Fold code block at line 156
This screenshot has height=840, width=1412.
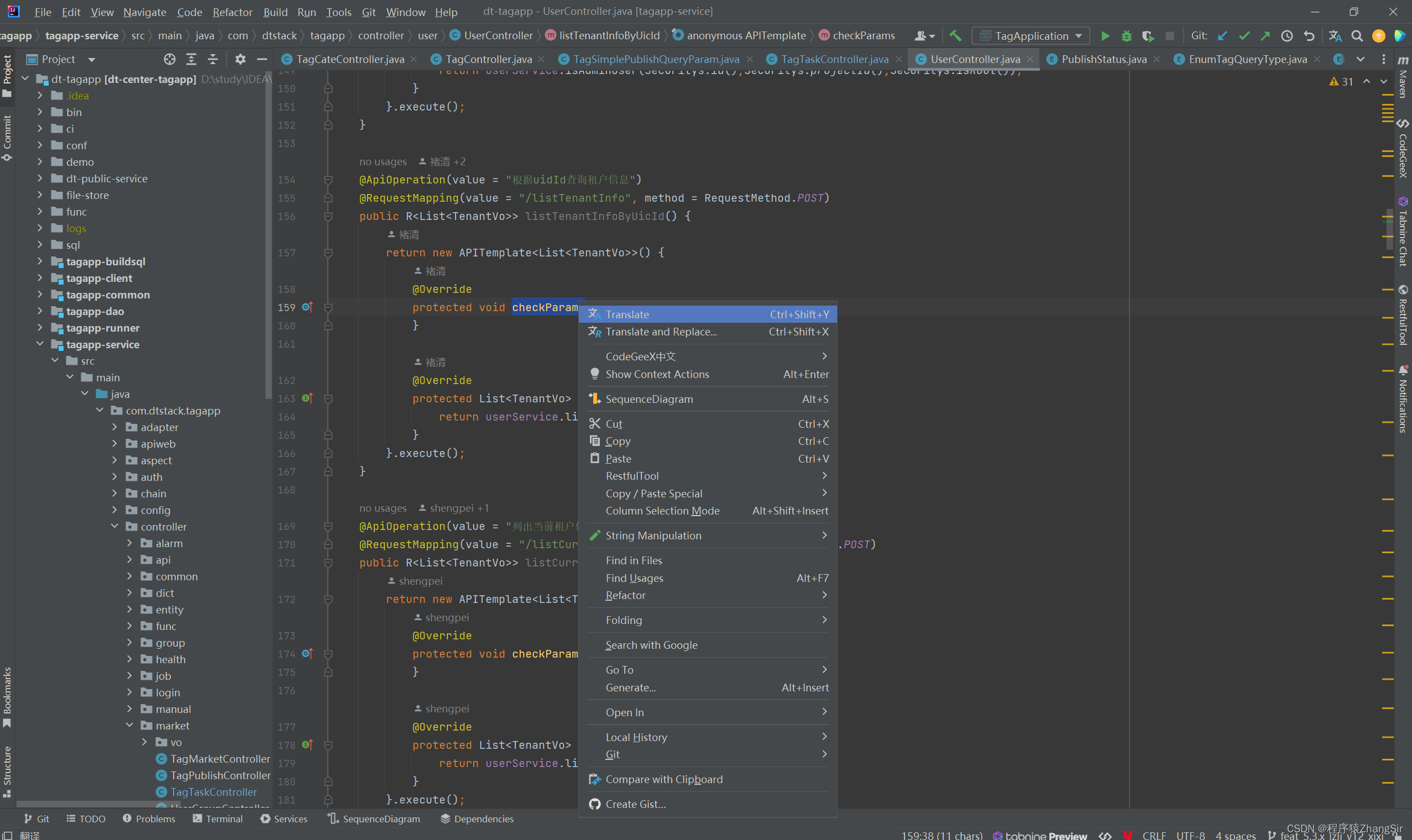pyautogui.click(x=328, y=216)
